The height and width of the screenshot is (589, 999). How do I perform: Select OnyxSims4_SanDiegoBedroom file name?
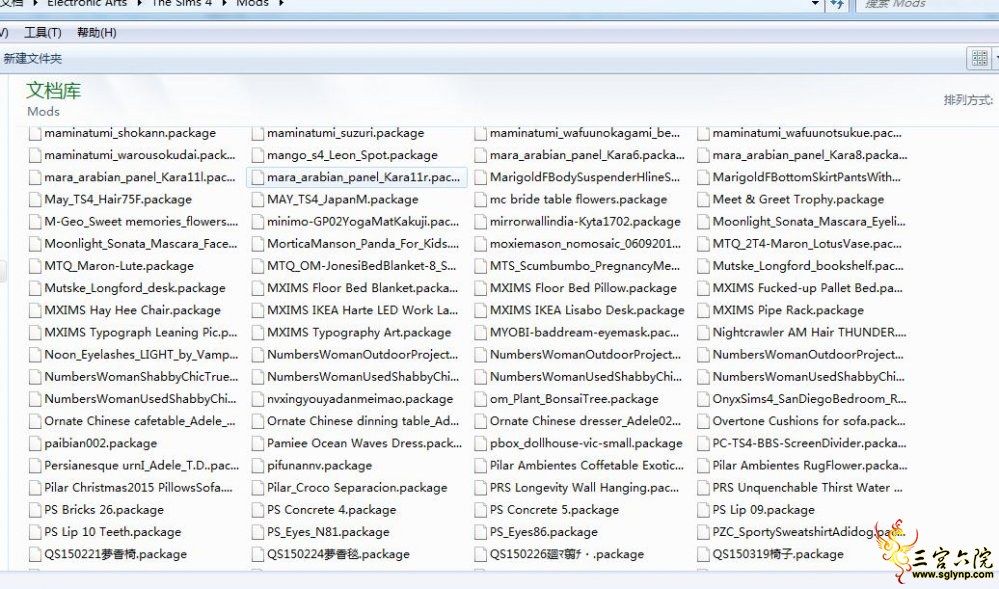pos(809,399)
